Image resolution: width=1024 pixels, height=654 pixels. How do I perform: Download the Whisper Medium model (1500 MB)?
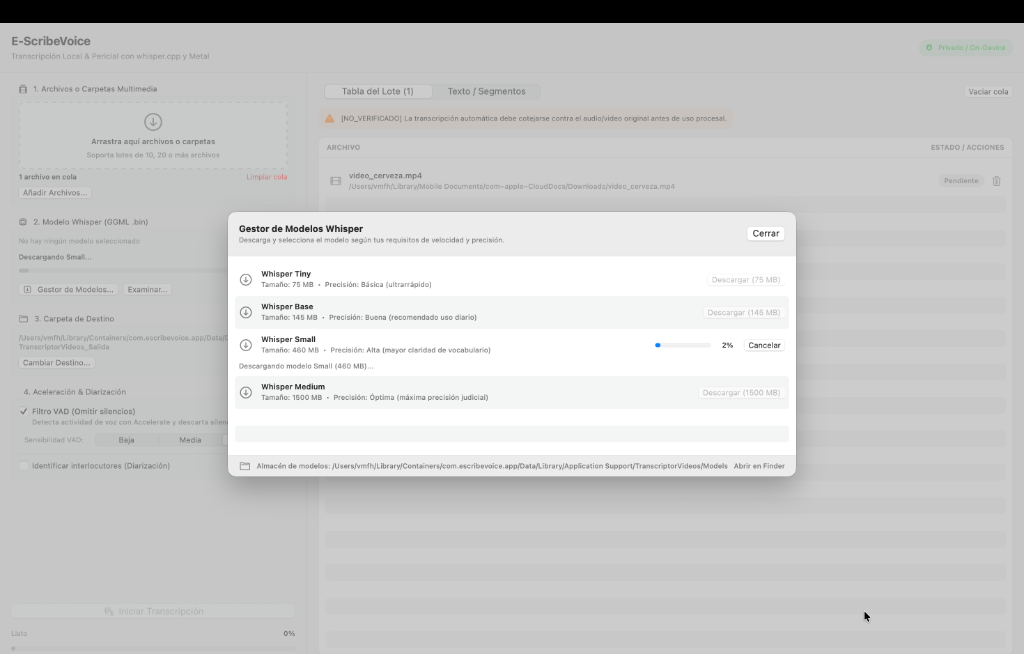click(741, 393)
